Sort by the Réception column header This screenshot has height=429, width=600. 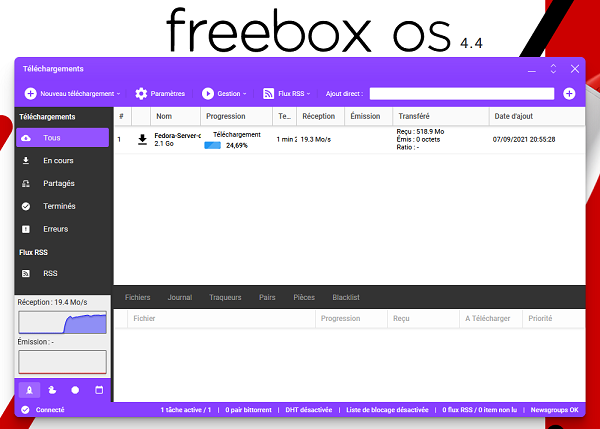pos(321,116)
